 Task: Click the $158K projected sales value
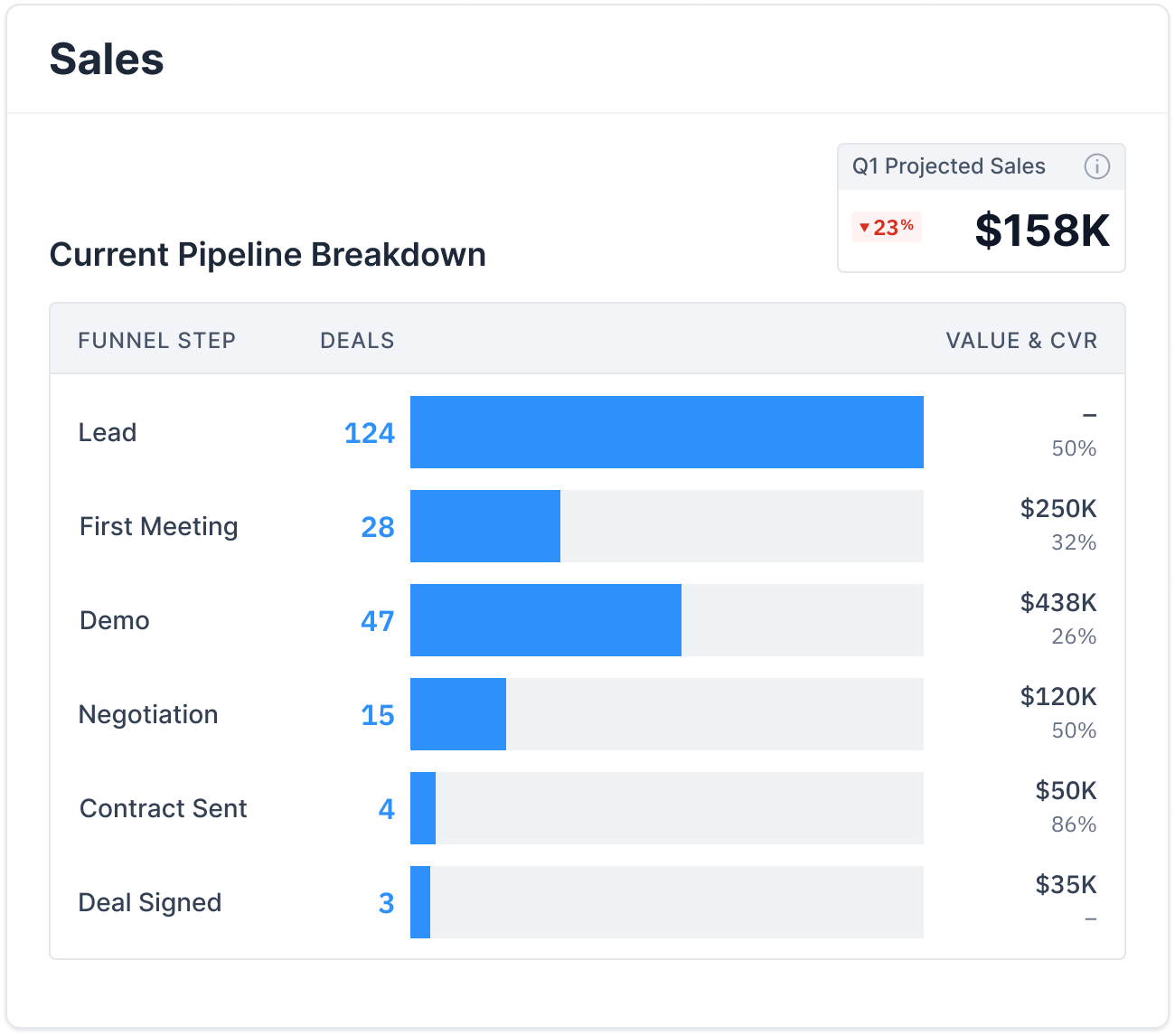pyautogui.click(x=1041, y=230)
